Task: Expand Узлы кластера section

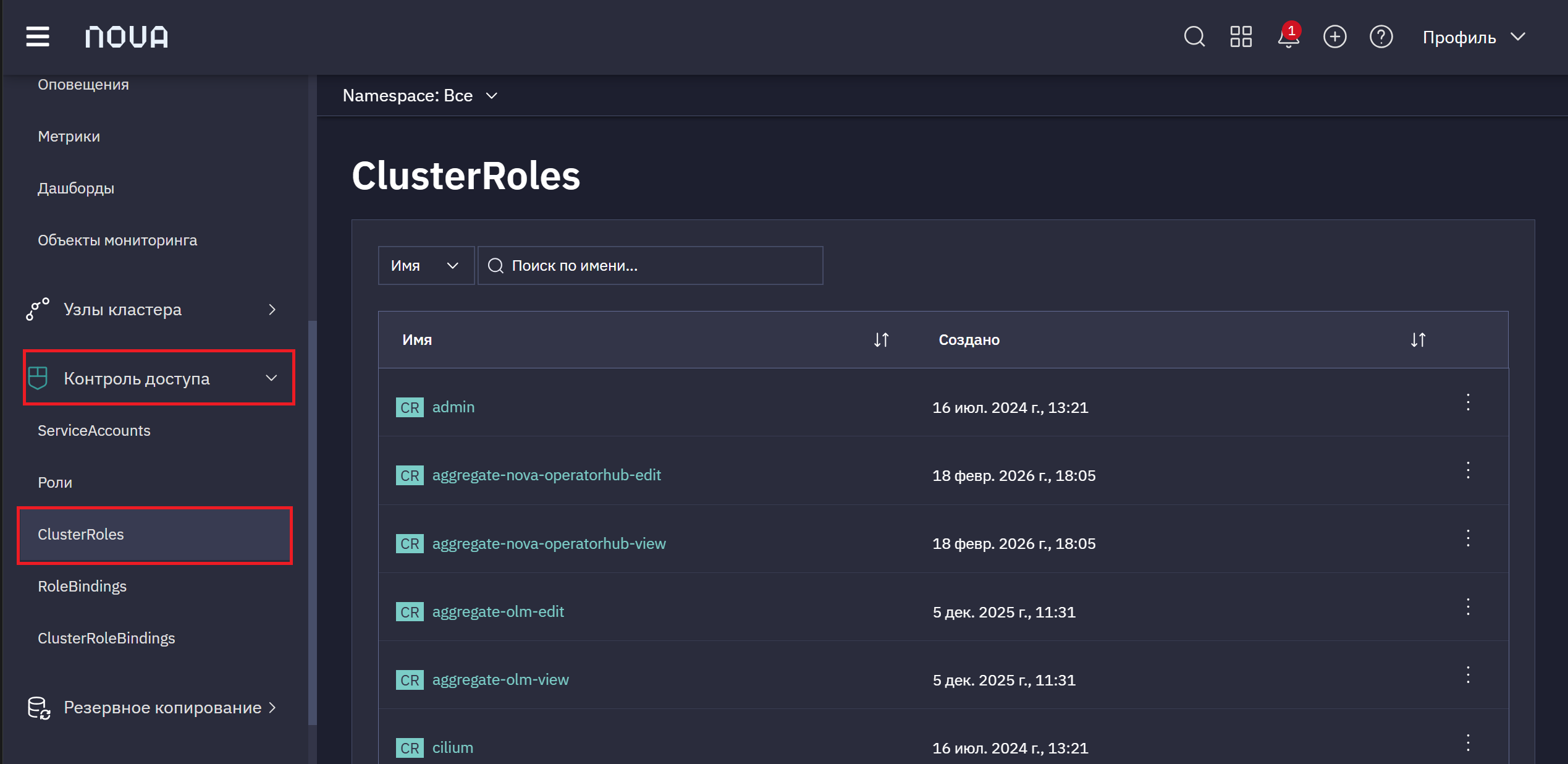Action: coord(152,310)
